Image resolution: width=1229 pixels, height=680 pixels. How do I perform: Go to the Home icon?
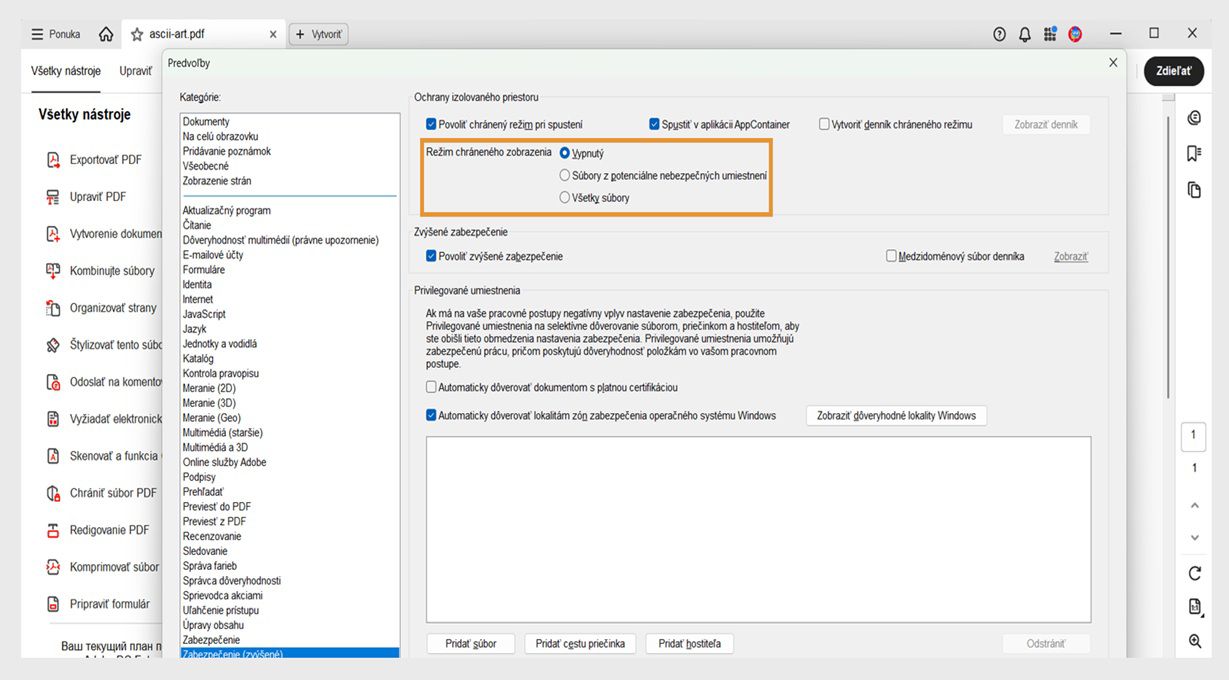point(106,34)
